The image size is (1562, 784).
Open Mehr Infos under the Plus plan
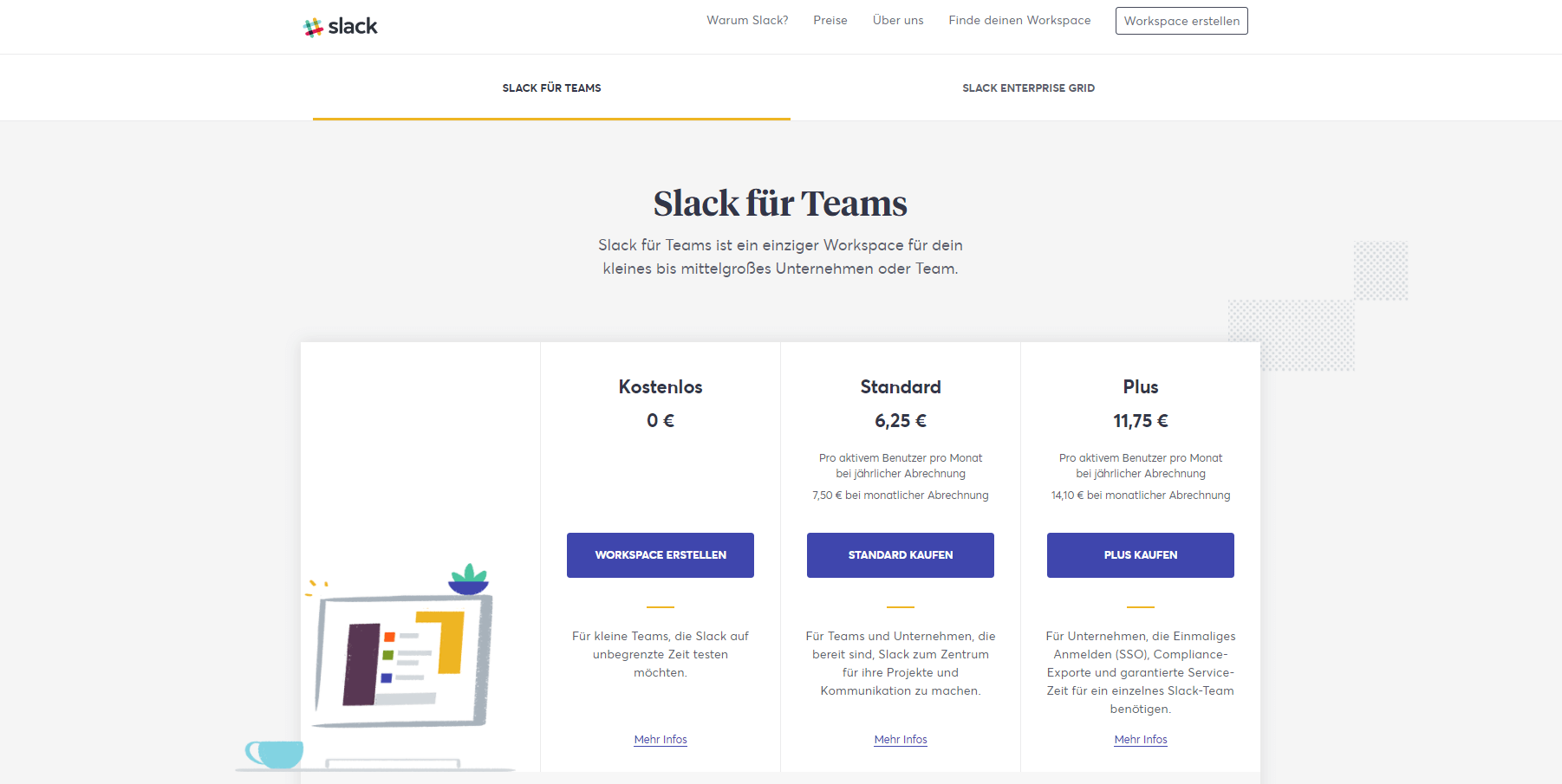(x=1141, y=739)
